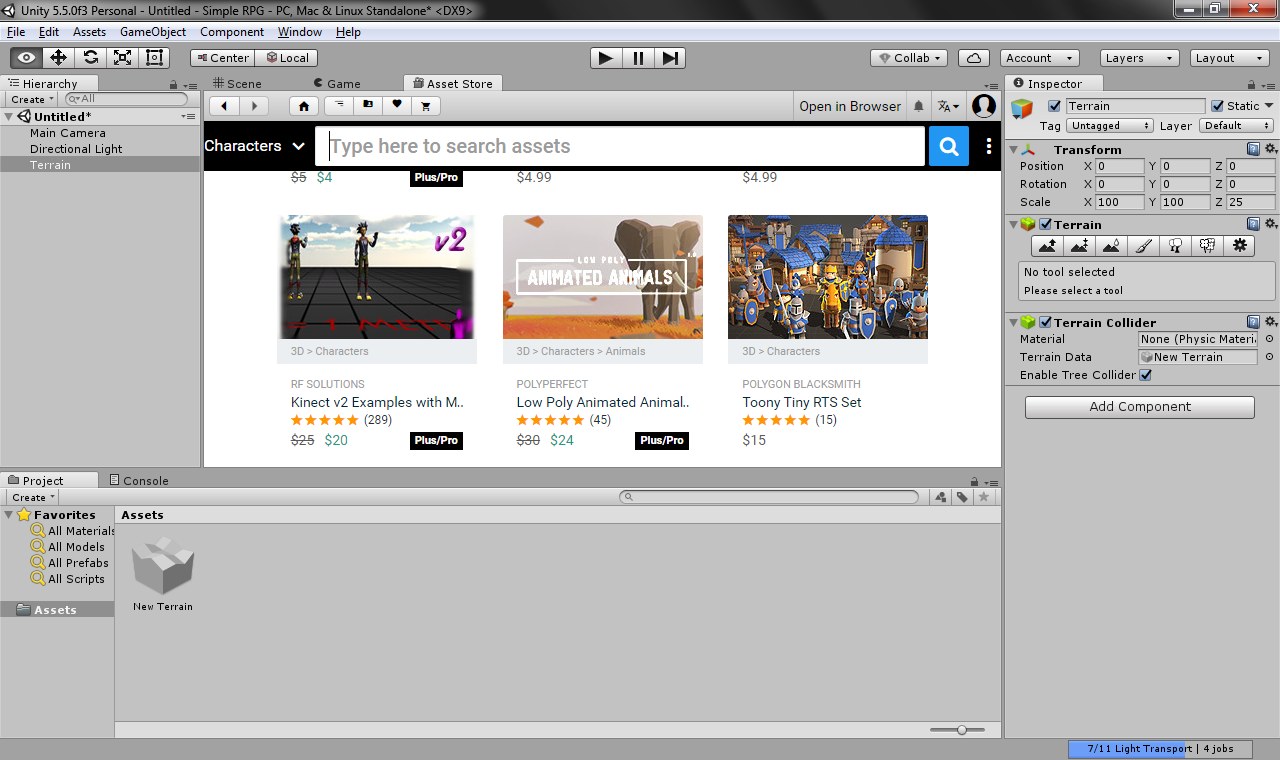1280x760 pixels.
Task: Select the Paint Details terrain tool
Action: 1208,245
